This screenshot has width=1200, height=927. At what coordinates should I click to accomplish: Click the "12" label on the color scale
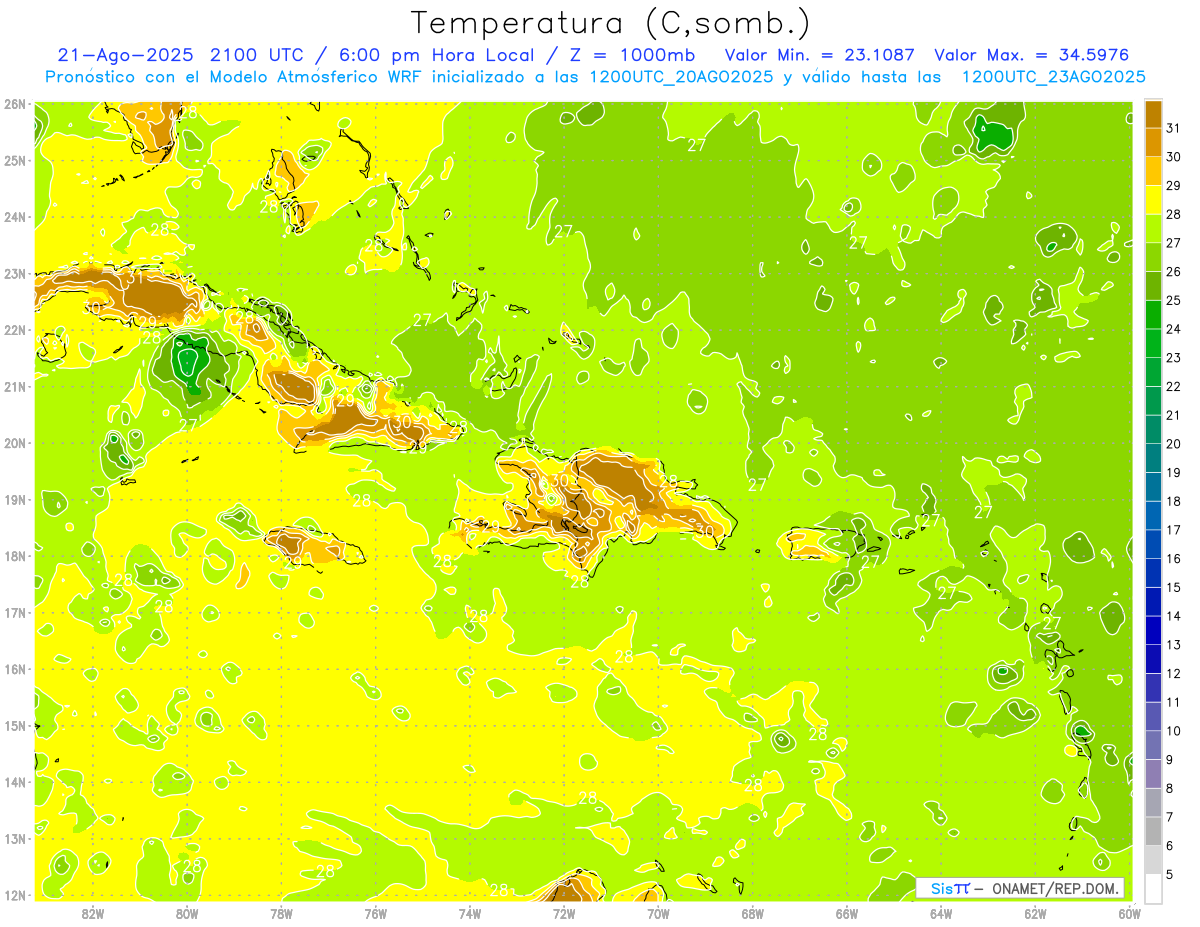(1174, 674)
